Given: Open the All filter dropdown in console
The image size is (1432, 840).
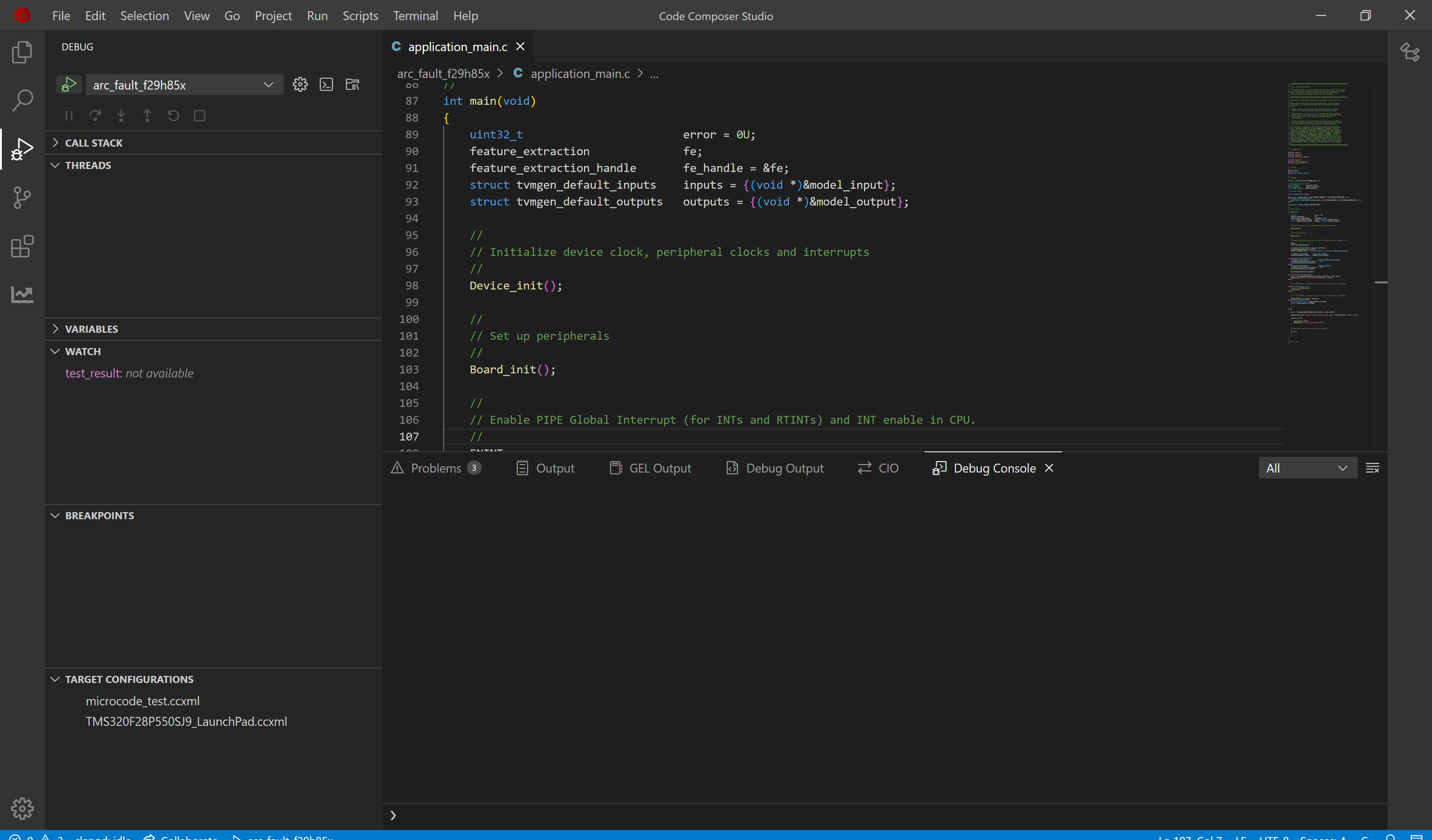Looking at the screenshot, I should 1307,468.
